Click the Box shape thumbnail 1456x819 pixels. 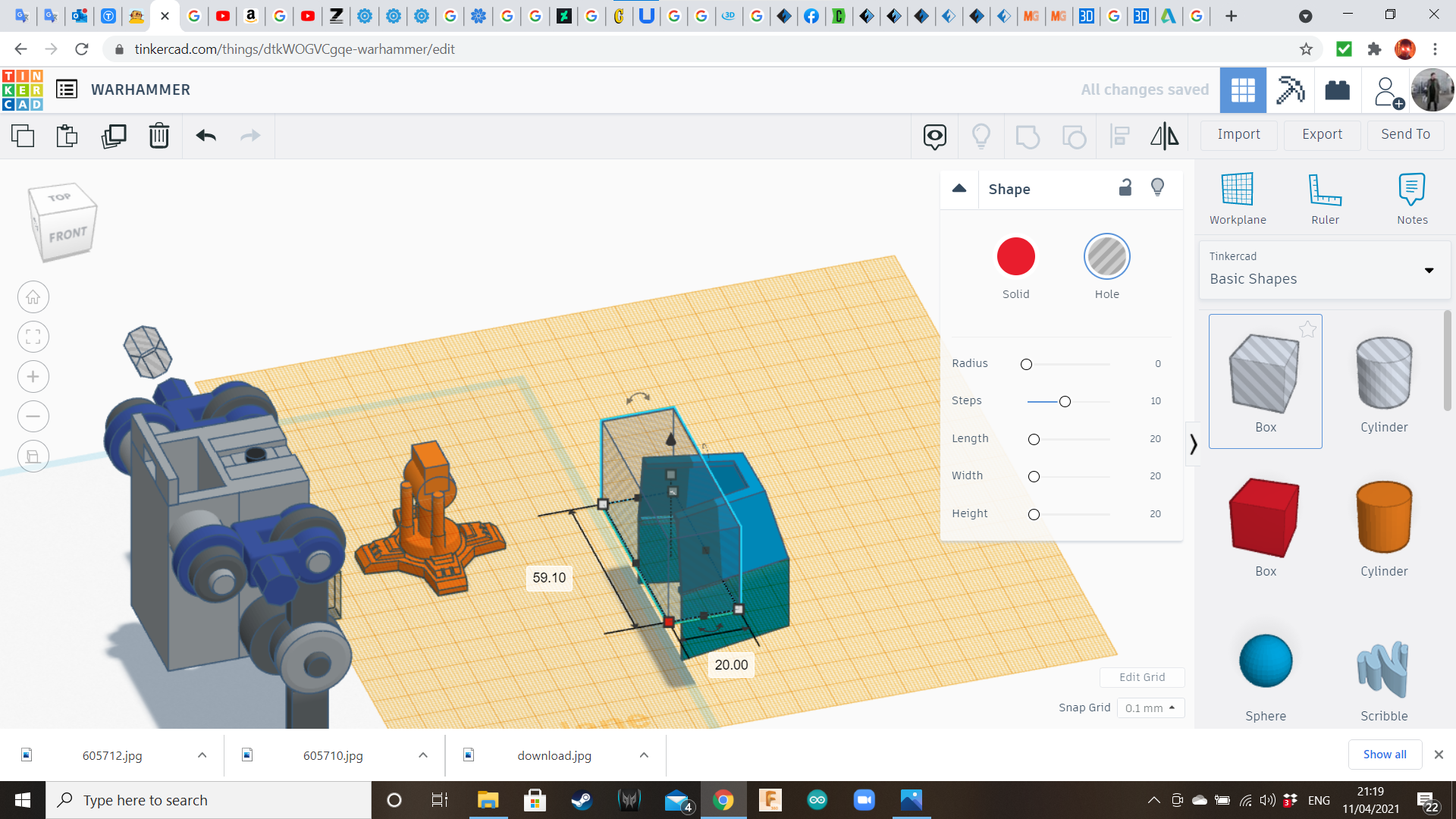(1265, 375)
